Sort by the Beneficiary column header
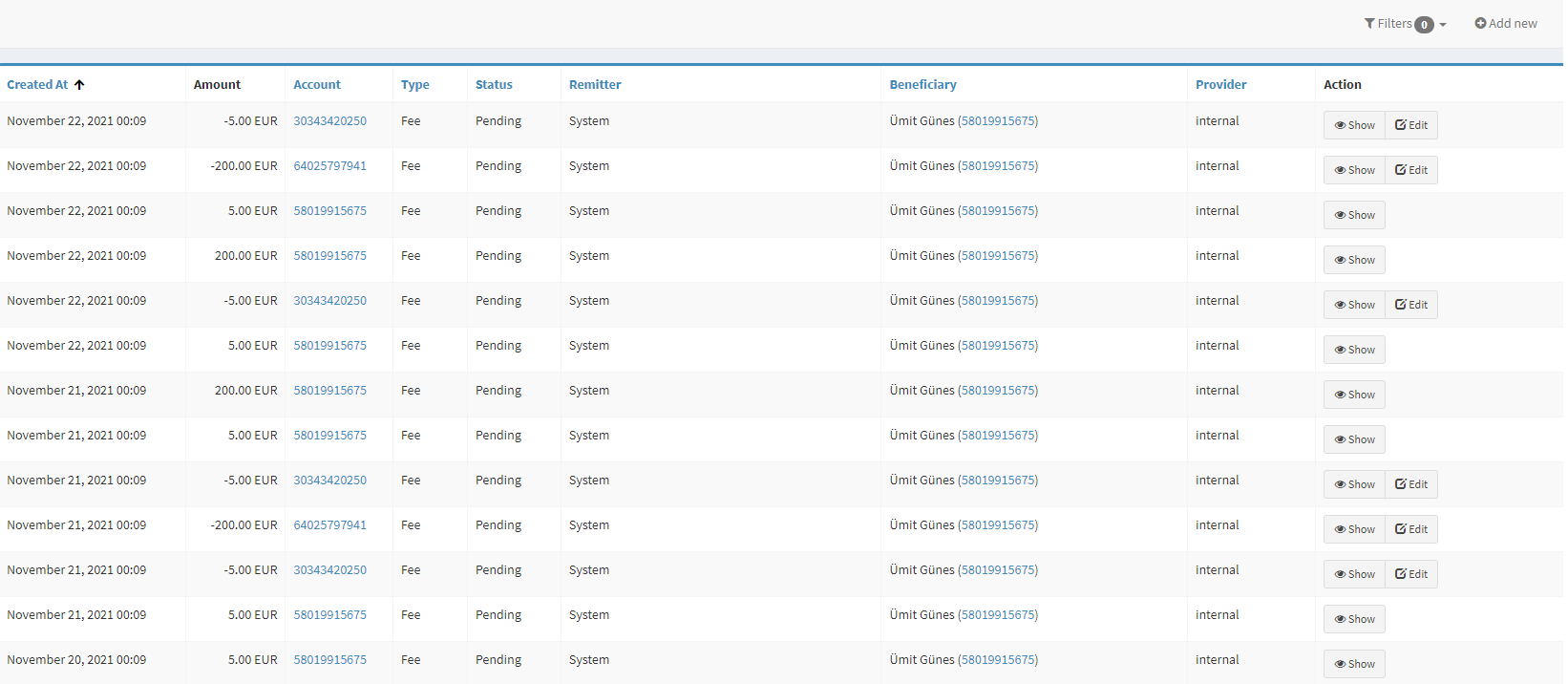 (x=922, y=85)
